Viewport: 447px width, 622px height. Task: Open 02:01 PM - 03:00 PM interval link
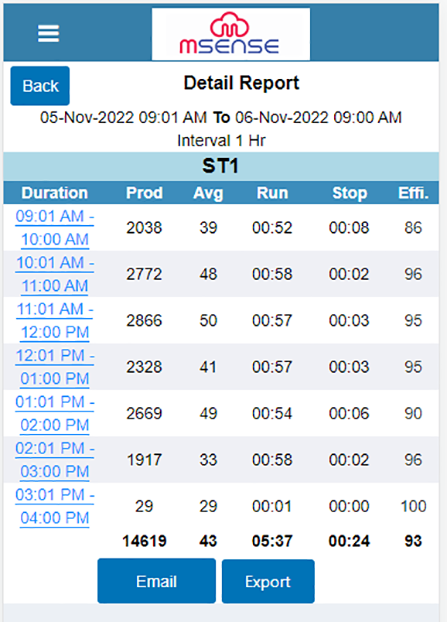(55, 460)
